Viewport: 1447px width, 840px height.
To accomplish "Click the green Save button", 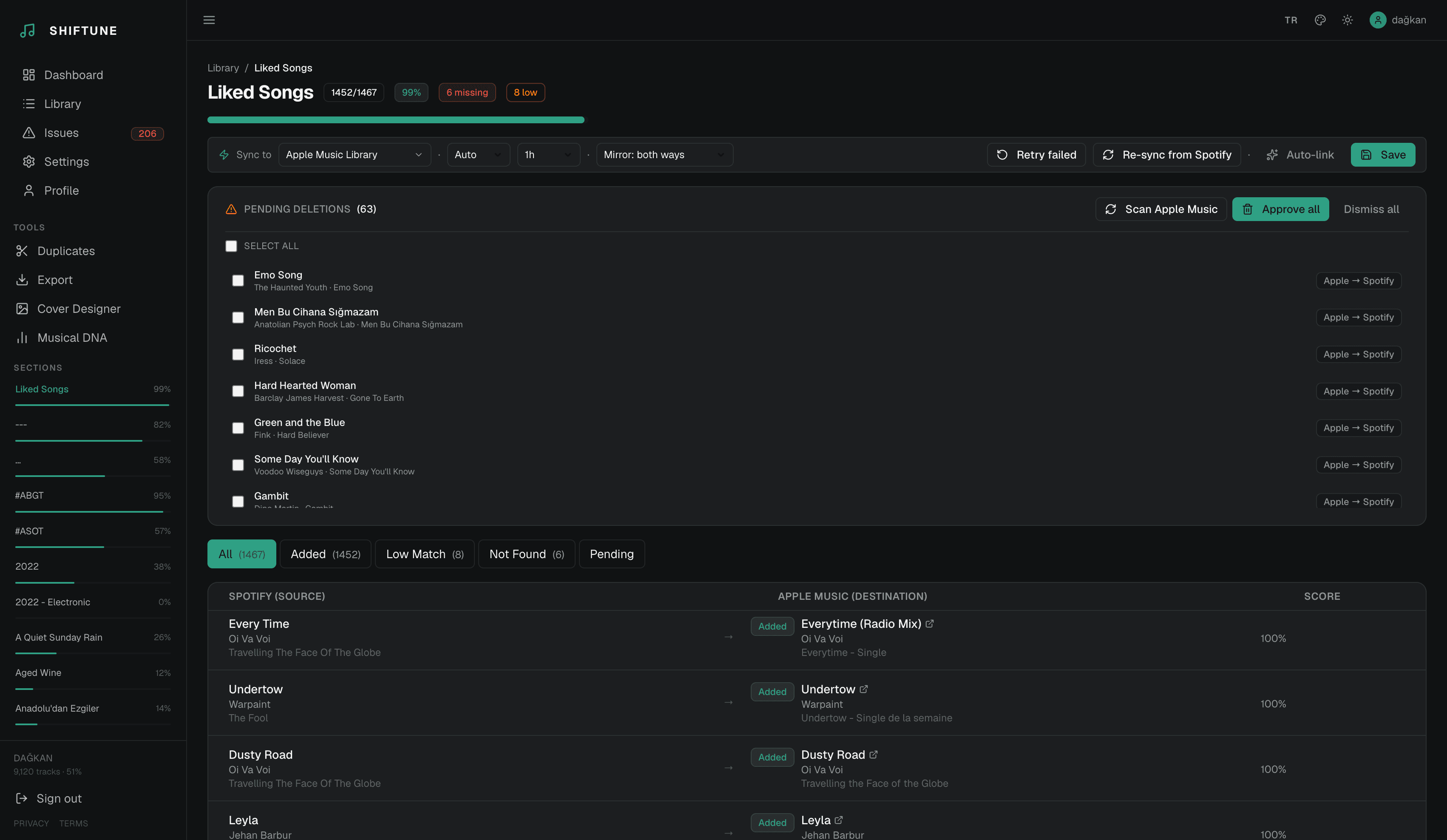I will (1383, 154).
